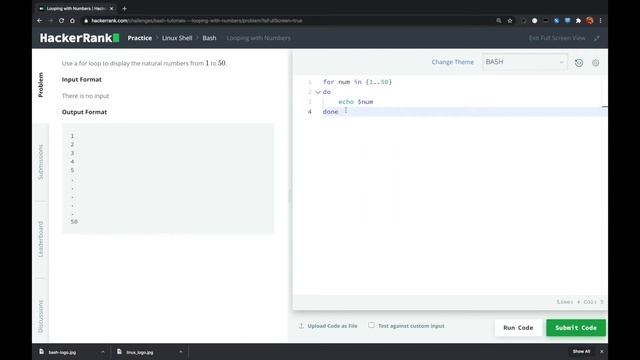This screenshot has width=640, height=360.
Task: Close the downloads bar
Action: tap(602, 351)
